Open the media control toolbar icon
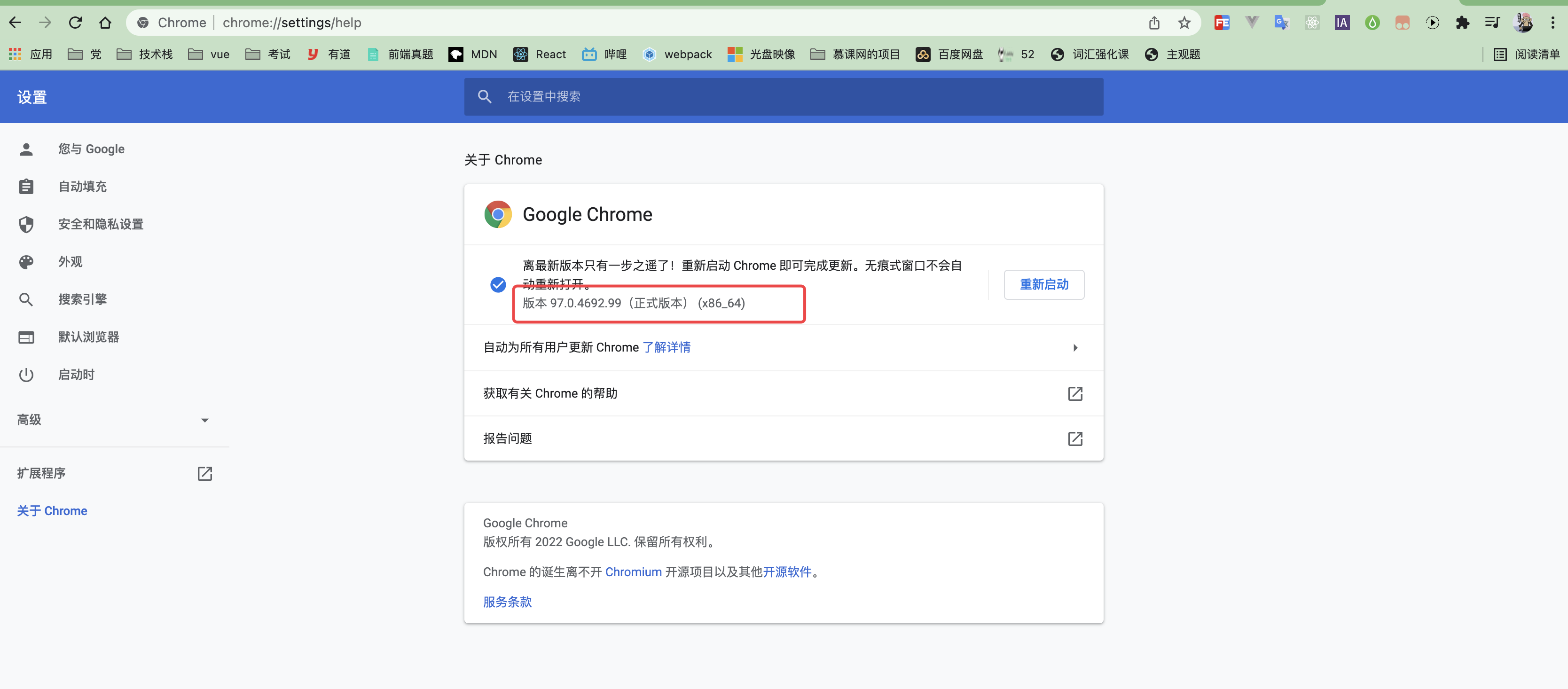Screen dimensions: 1568x689 coord(1492,23)
